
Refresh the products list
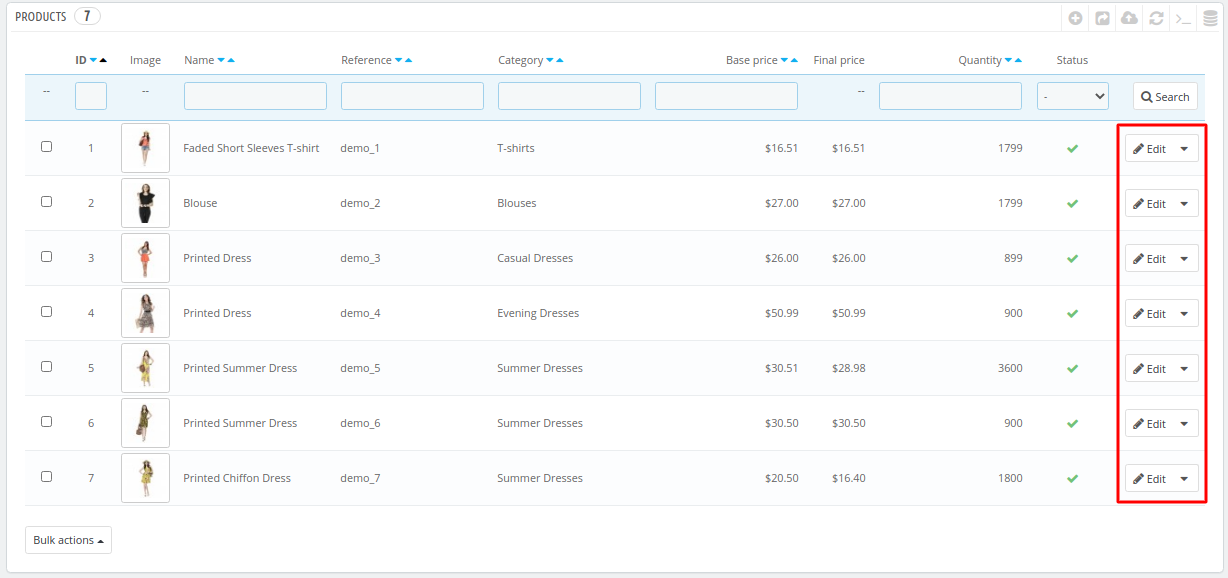click(x=1156, y=18)
